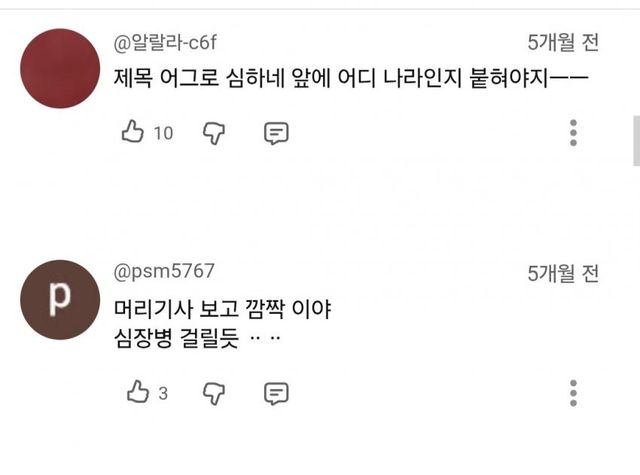Screen dimensions: 640x475
Task: Visit the @psm5767 channel link
Action: (x=164, y=272)
